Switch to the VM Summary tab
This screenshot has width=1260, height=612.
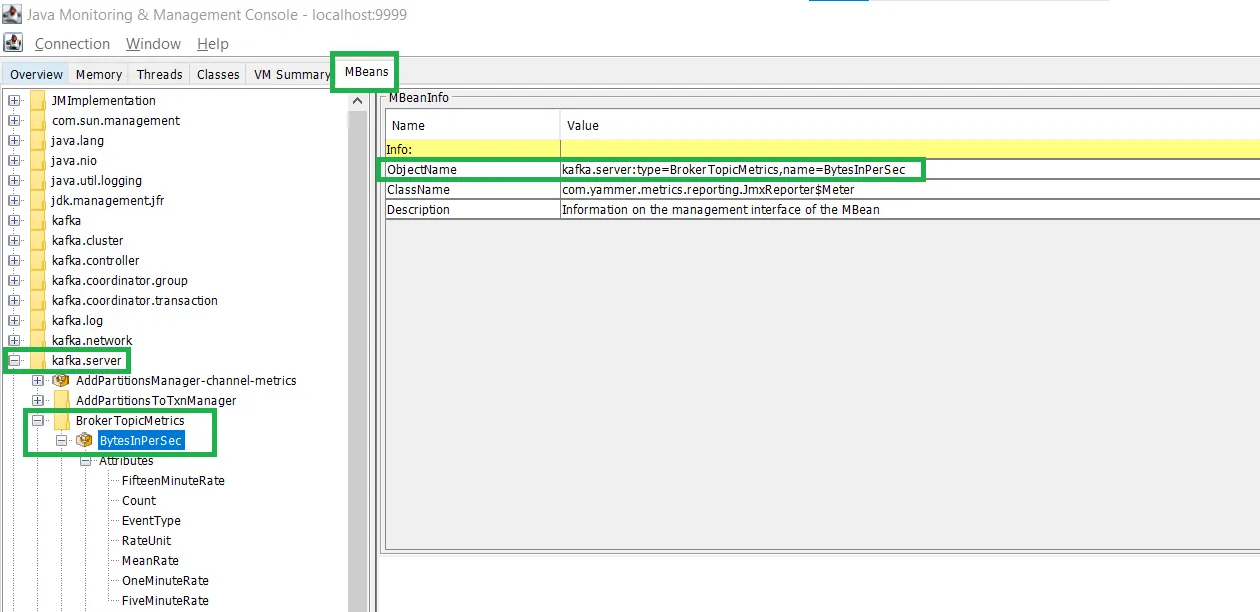pyautogui.click(x=290, y=75)
